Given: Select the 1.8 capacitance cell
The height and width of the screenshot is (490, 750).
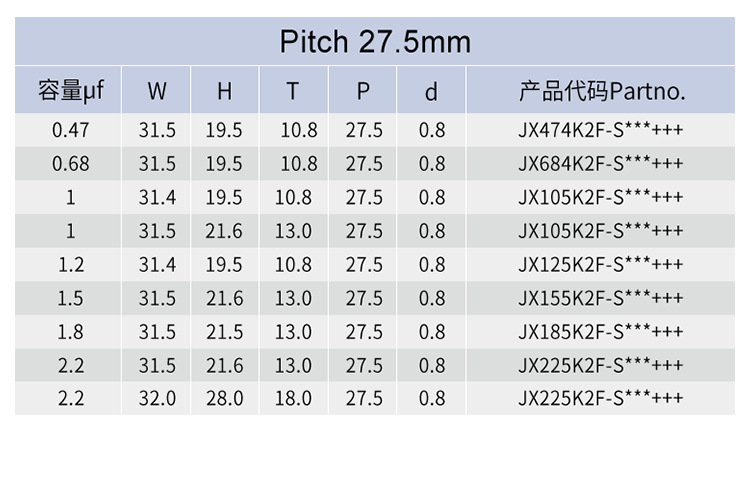Looking at the screenshot, I should click(x=70, y=332).
